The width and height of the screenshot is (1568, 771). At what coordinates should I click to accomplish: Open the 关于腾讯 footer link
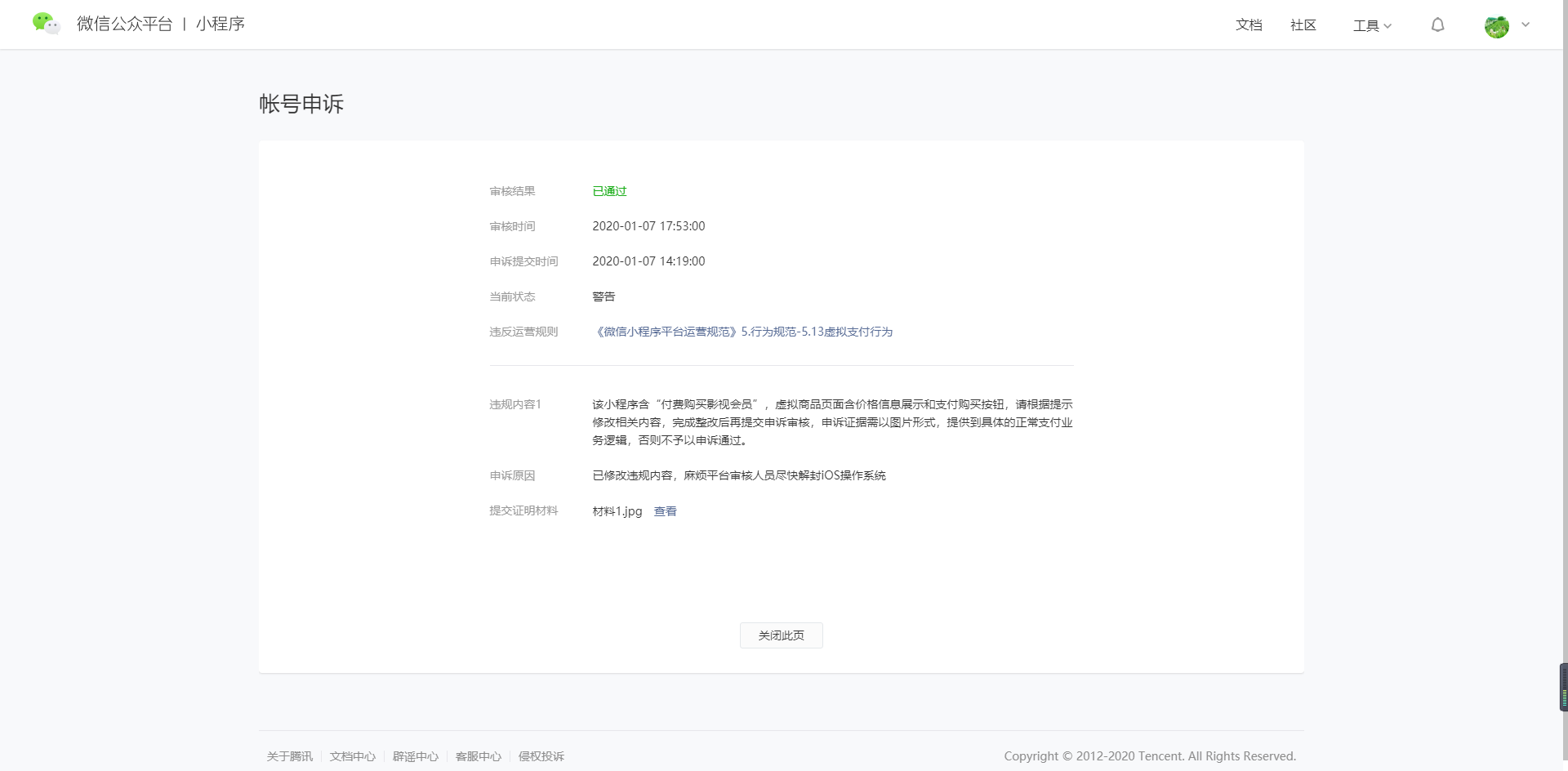(x=290, y=756)
